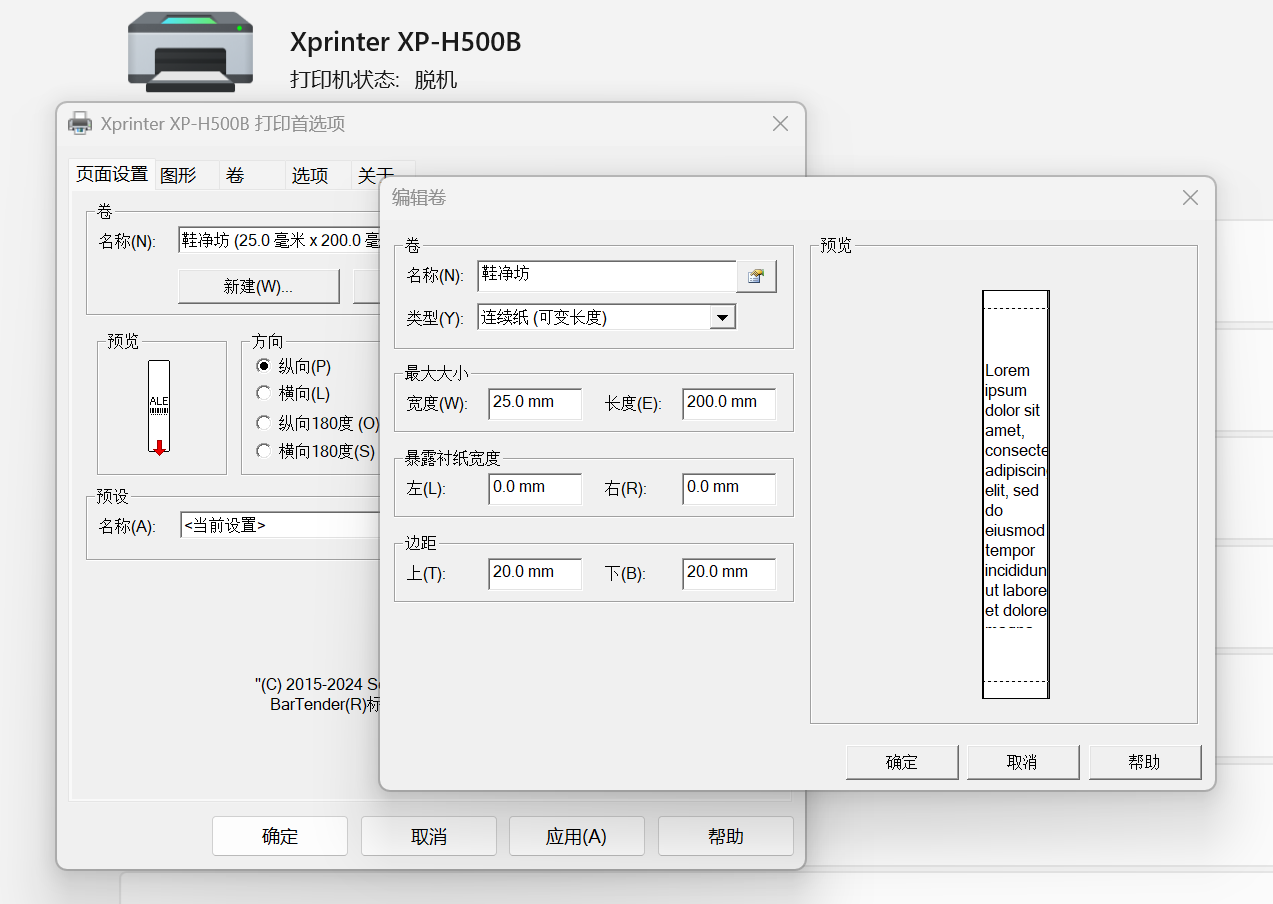The height and width of the screenshot is (904, 1273).
Task: Open the 卷 名称 dropdown in page setup
Action: [x=280, y=240]
